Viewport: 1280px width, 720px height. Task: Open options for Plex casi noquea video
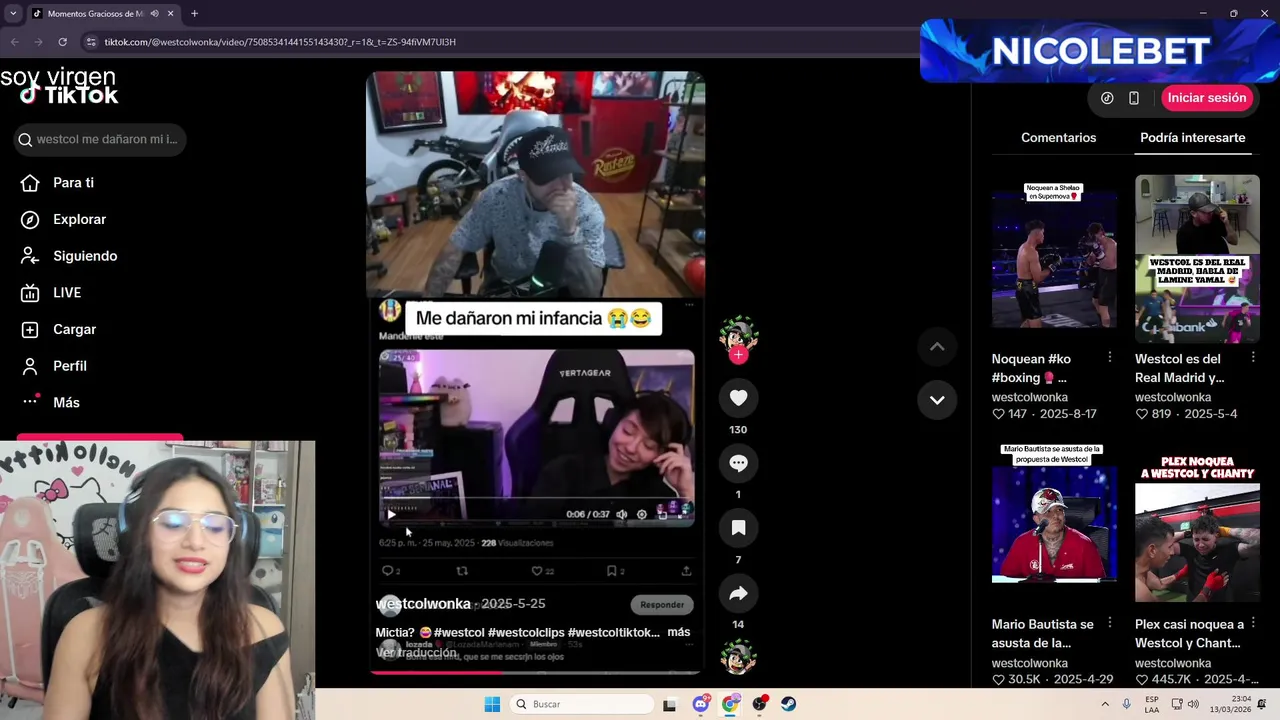[x=1253, y=623]
